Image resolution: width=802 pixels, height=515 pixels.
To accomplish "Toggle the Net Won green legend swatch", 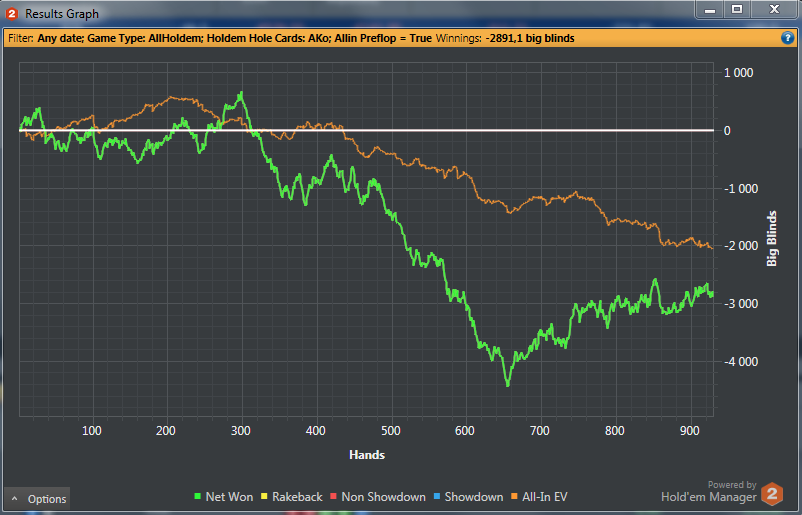I will pyautogui.click(x=198, y=497).
